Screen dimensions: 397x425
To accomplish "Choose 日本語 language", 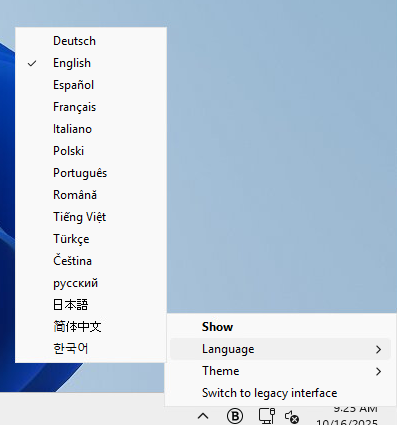I will pos(91,305).
